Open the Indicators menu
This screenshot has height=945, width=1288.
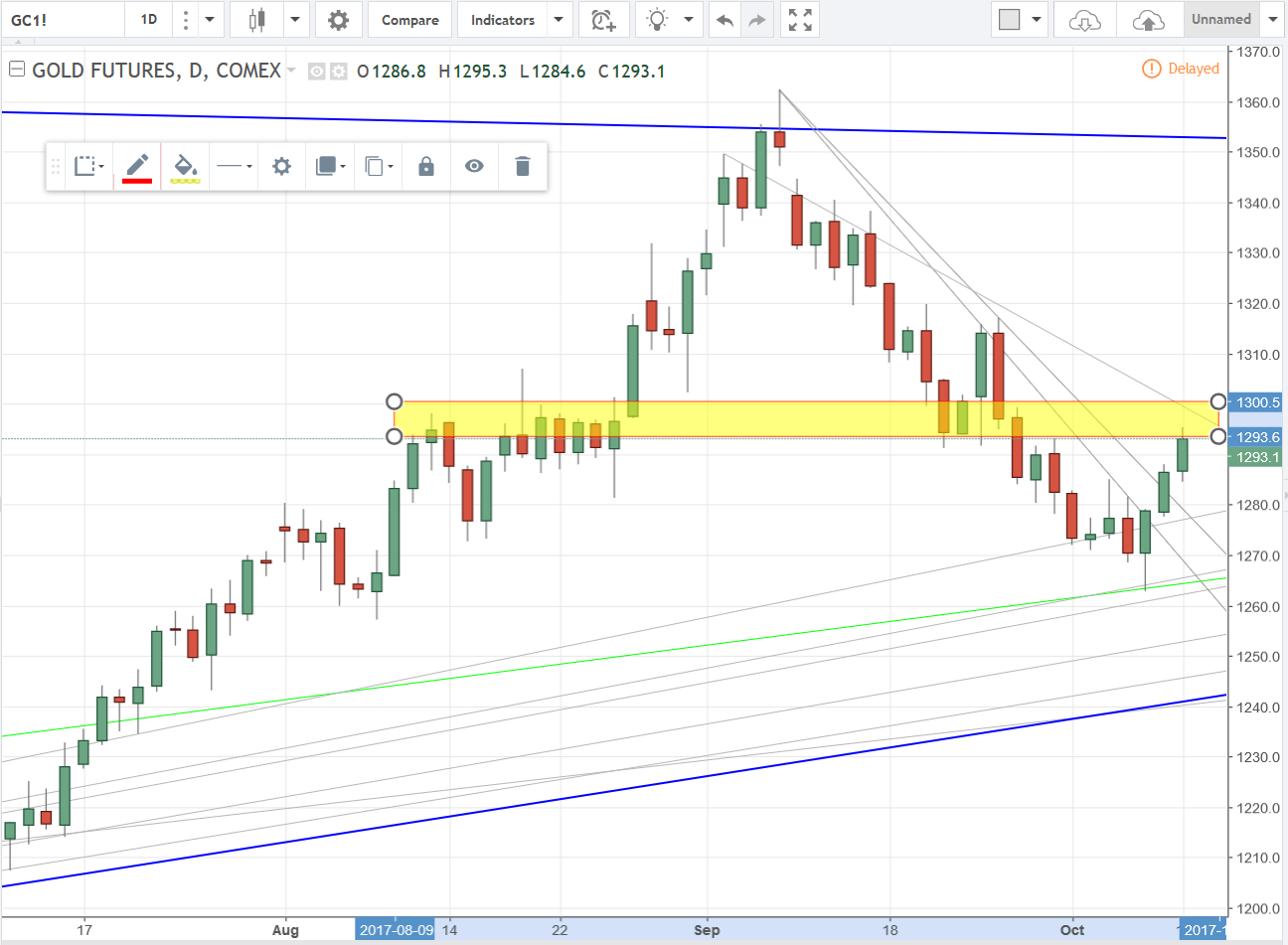502,20
